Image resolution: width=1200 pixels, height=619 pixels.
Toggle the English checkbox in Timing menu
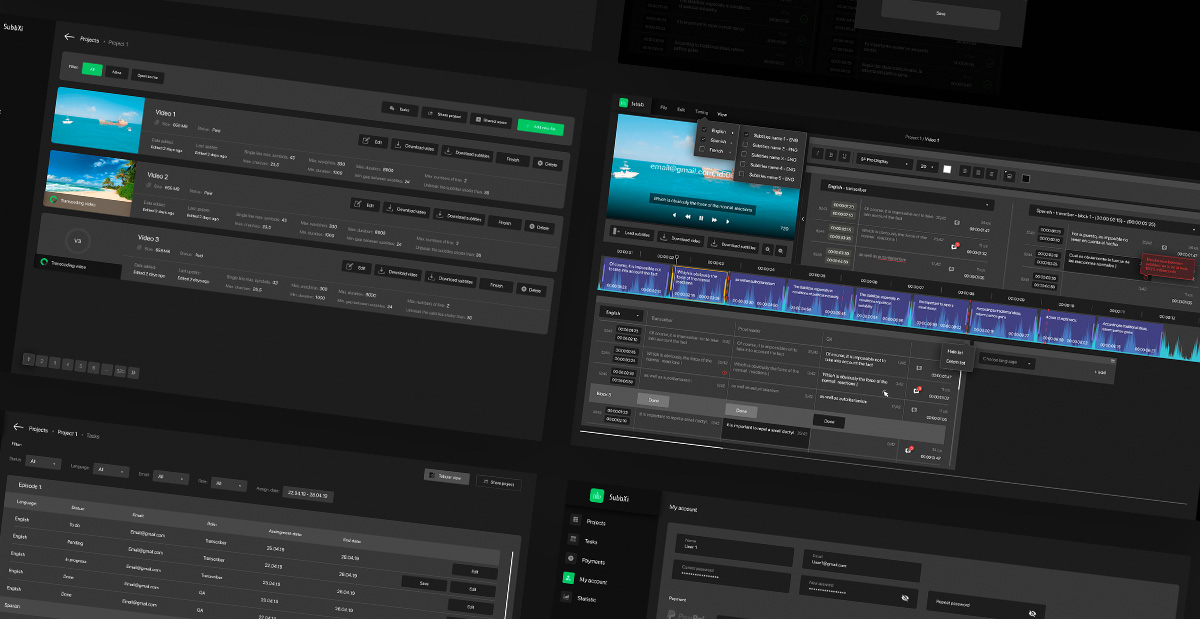point(704,129)
